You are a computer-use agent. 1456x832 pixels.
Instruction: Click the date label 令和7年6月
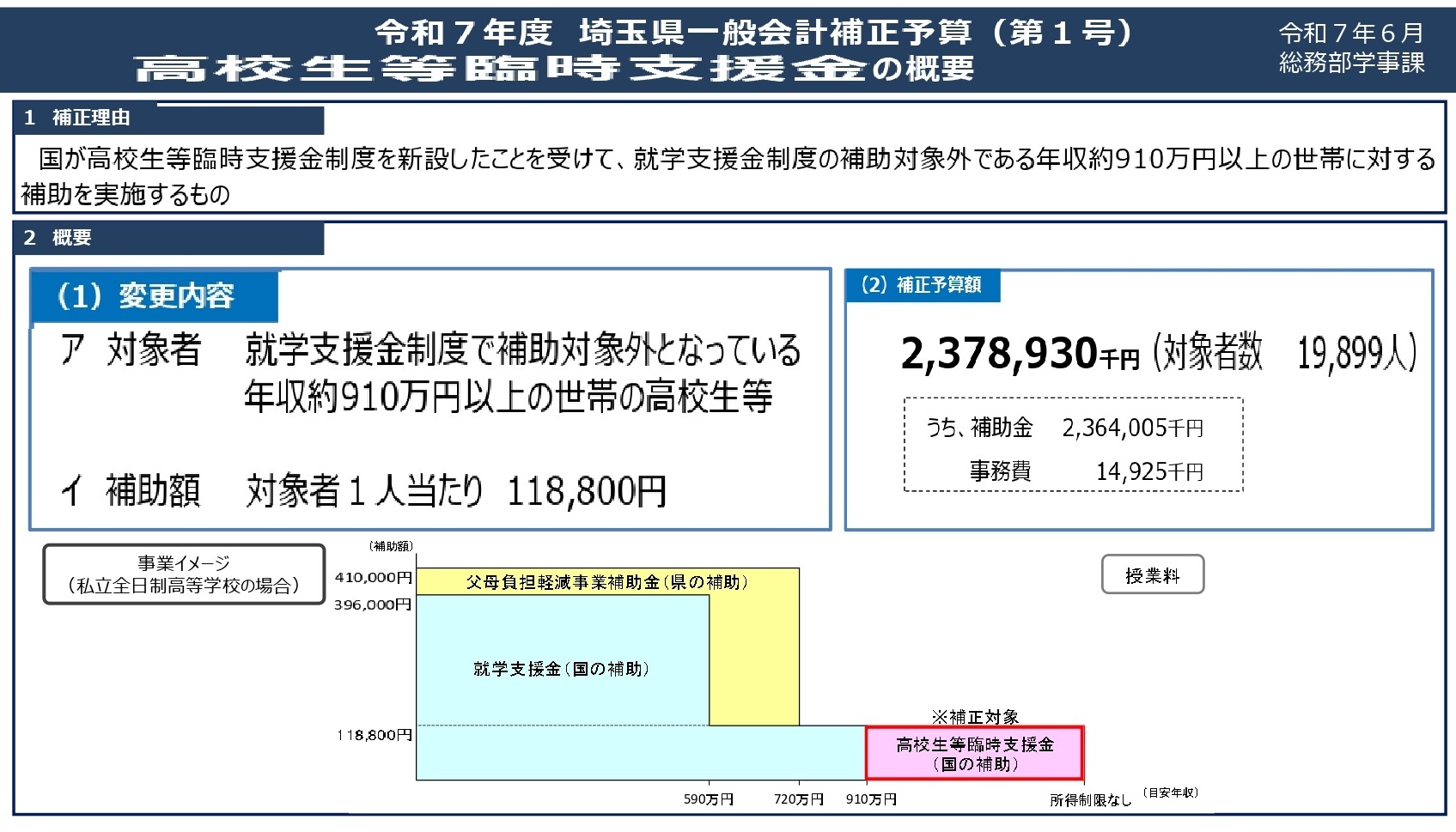pos(1351,33)
